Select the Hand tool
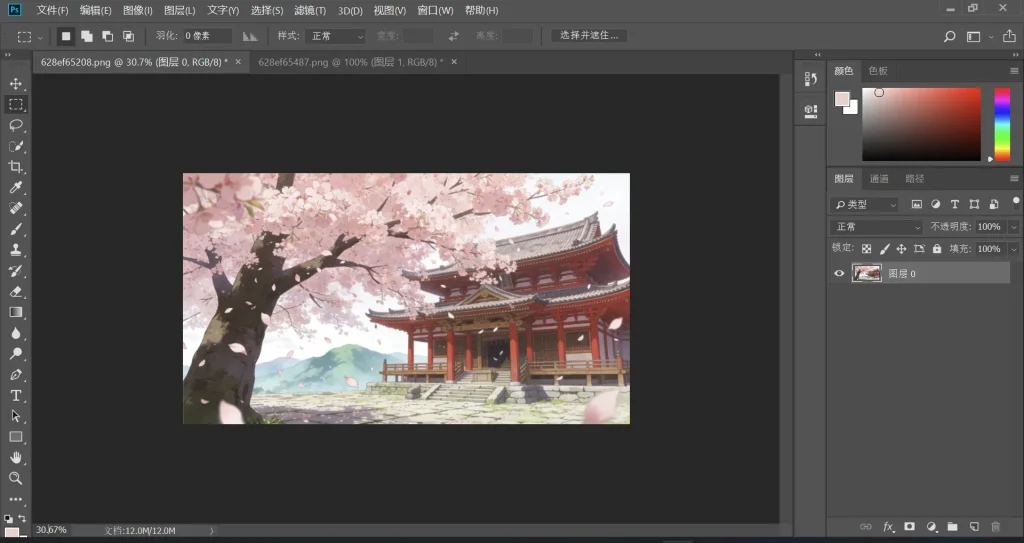 pos(16,457)
